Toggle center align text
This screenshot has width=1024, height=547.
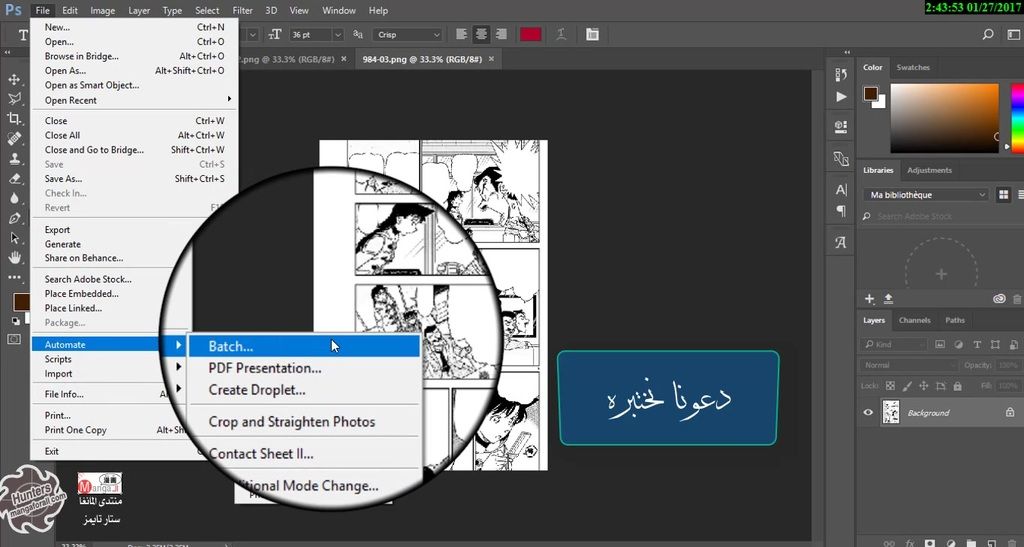[x=481, y=35]
